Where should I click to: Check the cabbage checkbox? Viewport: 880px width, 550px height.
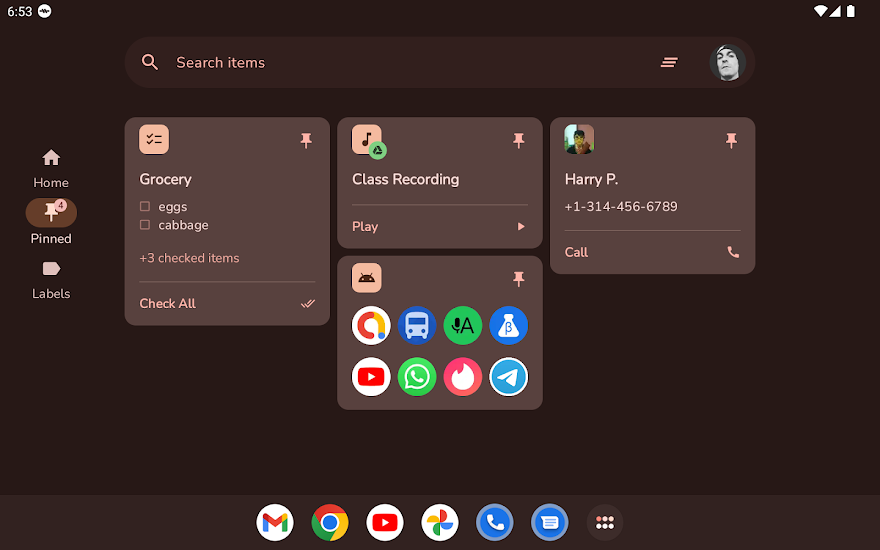[145, 225]
